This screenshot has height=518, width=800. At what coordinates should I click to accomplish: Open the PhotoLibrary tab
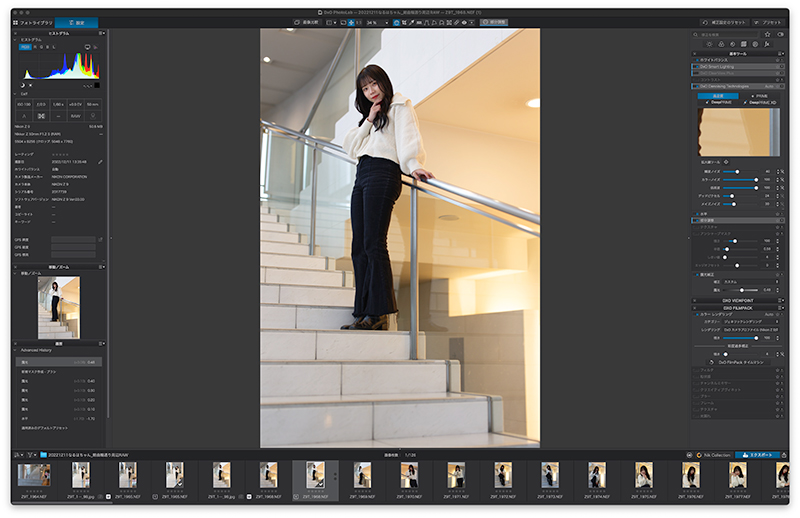pyautogui.click(x=33, y=22)
